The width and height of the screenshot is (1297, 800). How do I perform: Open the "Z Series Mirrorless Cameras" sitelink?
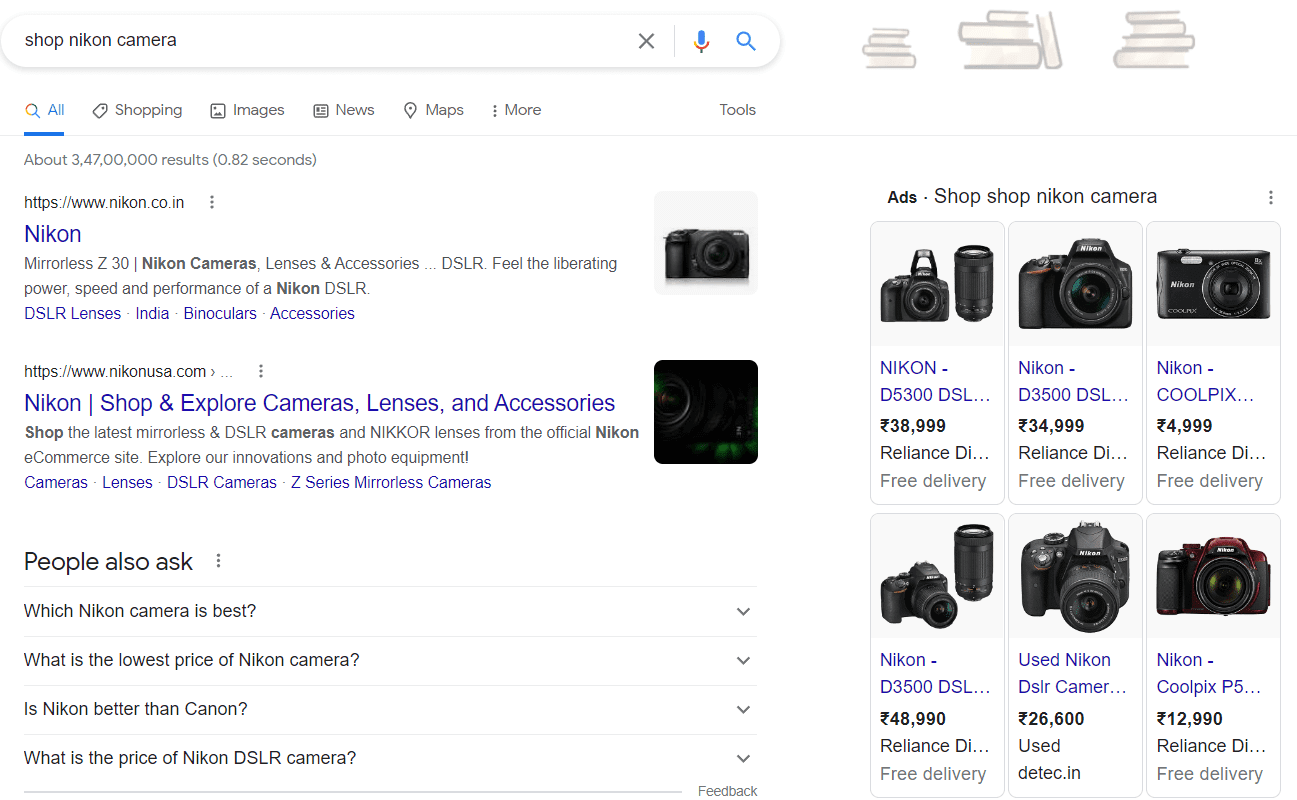[391, 482]
